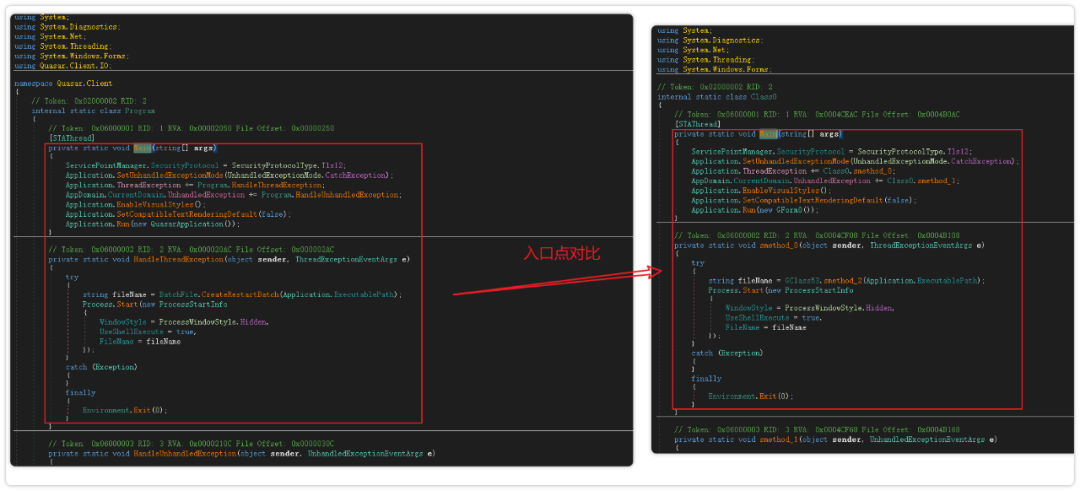
Task: Select the line 'using Quasar.Client.IO;'
Action: pyautogui.click(x=63, y=65)
